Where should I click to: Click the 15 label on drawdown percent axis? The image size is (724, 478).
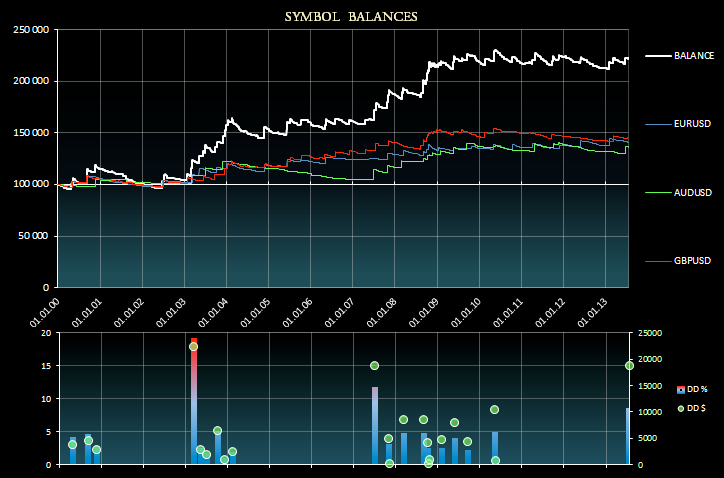(x=46, y=366)
